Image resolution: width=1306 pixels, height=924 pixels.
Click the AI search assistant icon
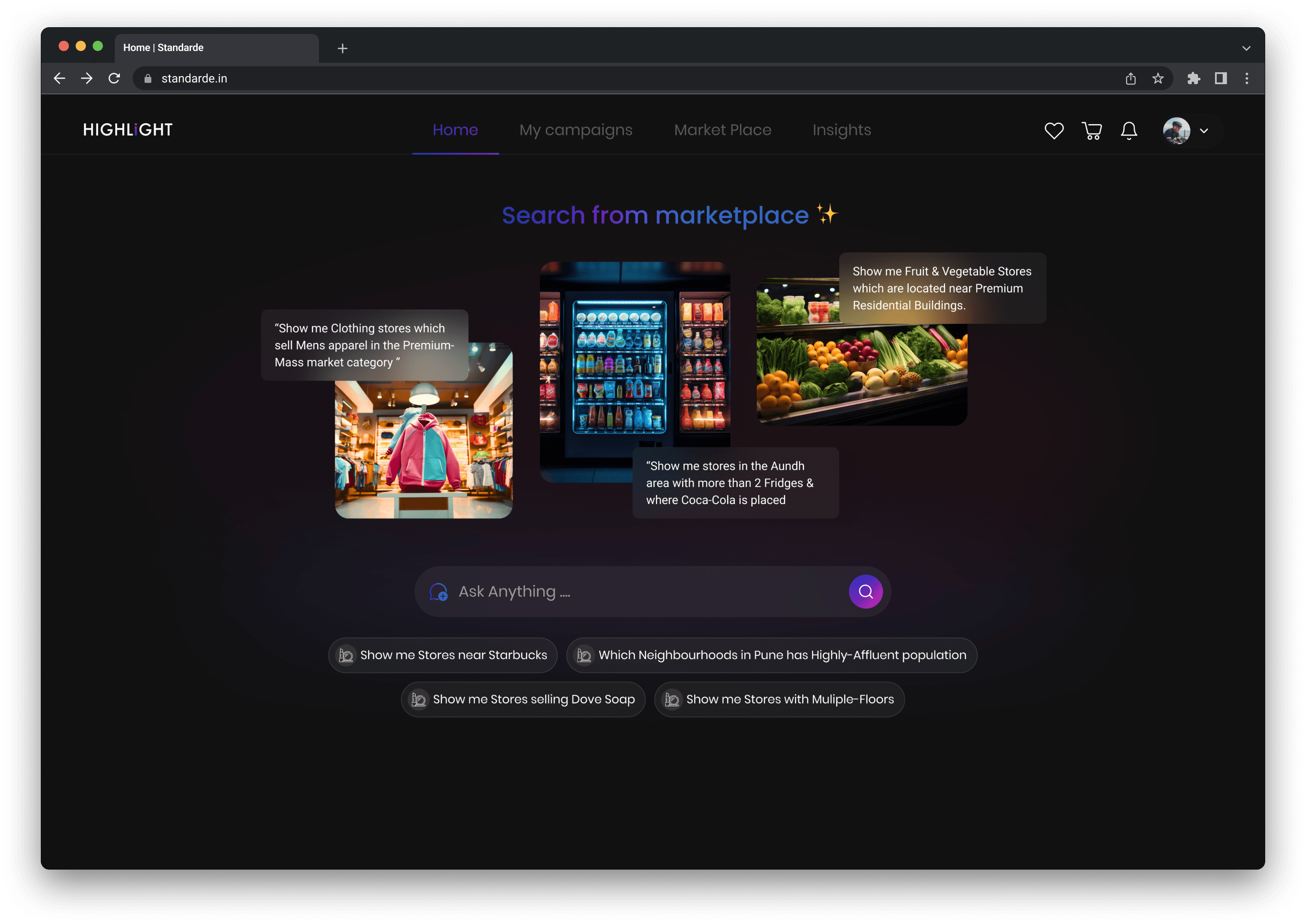[x=438, y=591]
